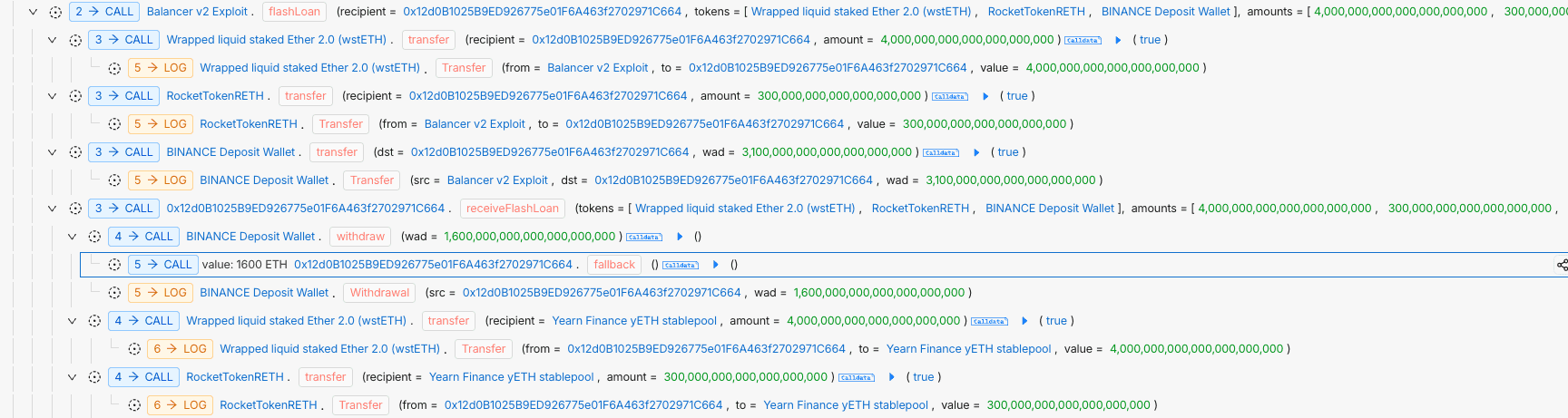The width and height of the screenshot is (1568, 418).
Task: Click the flashLoan function tag
Action: coord(295,12)
